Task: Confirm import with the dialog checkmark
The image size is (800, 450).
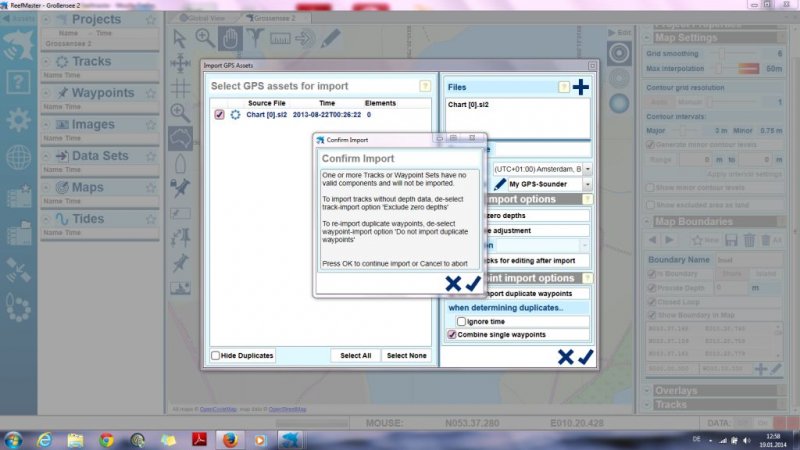Action: (473, 284)
